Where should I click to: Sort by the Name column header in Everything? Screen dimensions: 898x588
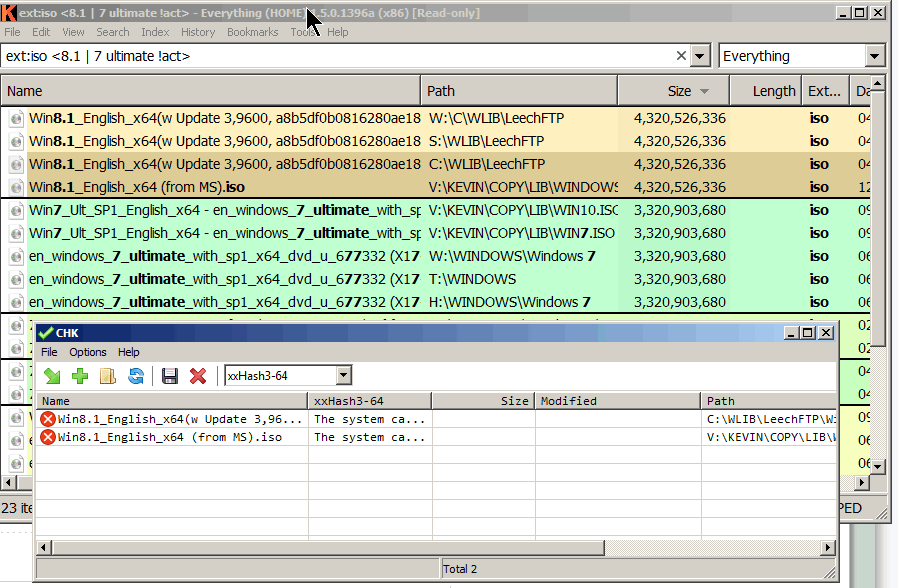(x=211, y=91)
